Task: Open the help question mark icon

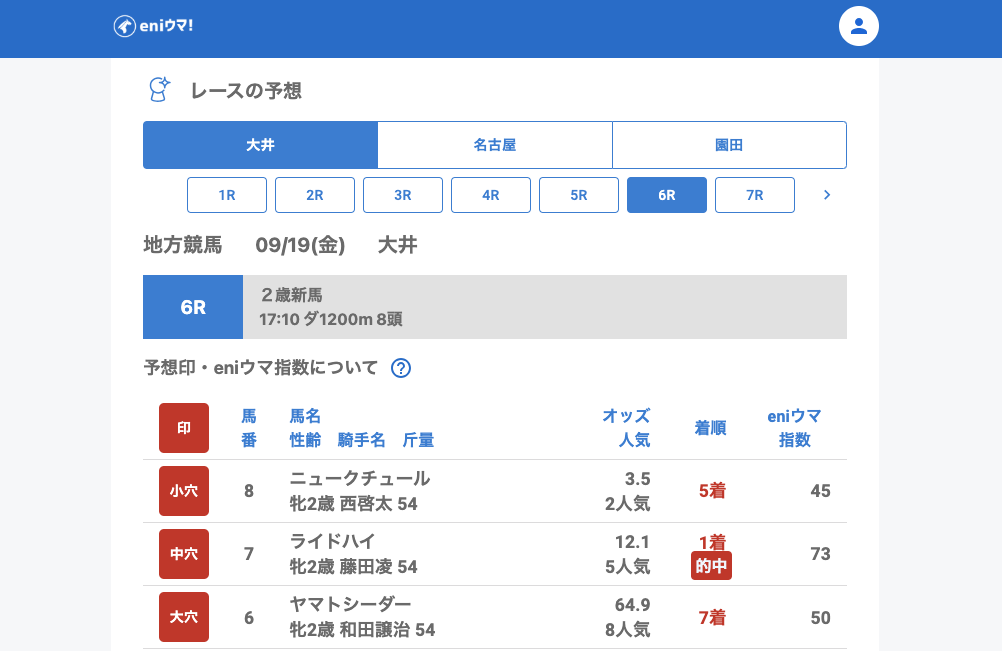Action: pos(401,368)
